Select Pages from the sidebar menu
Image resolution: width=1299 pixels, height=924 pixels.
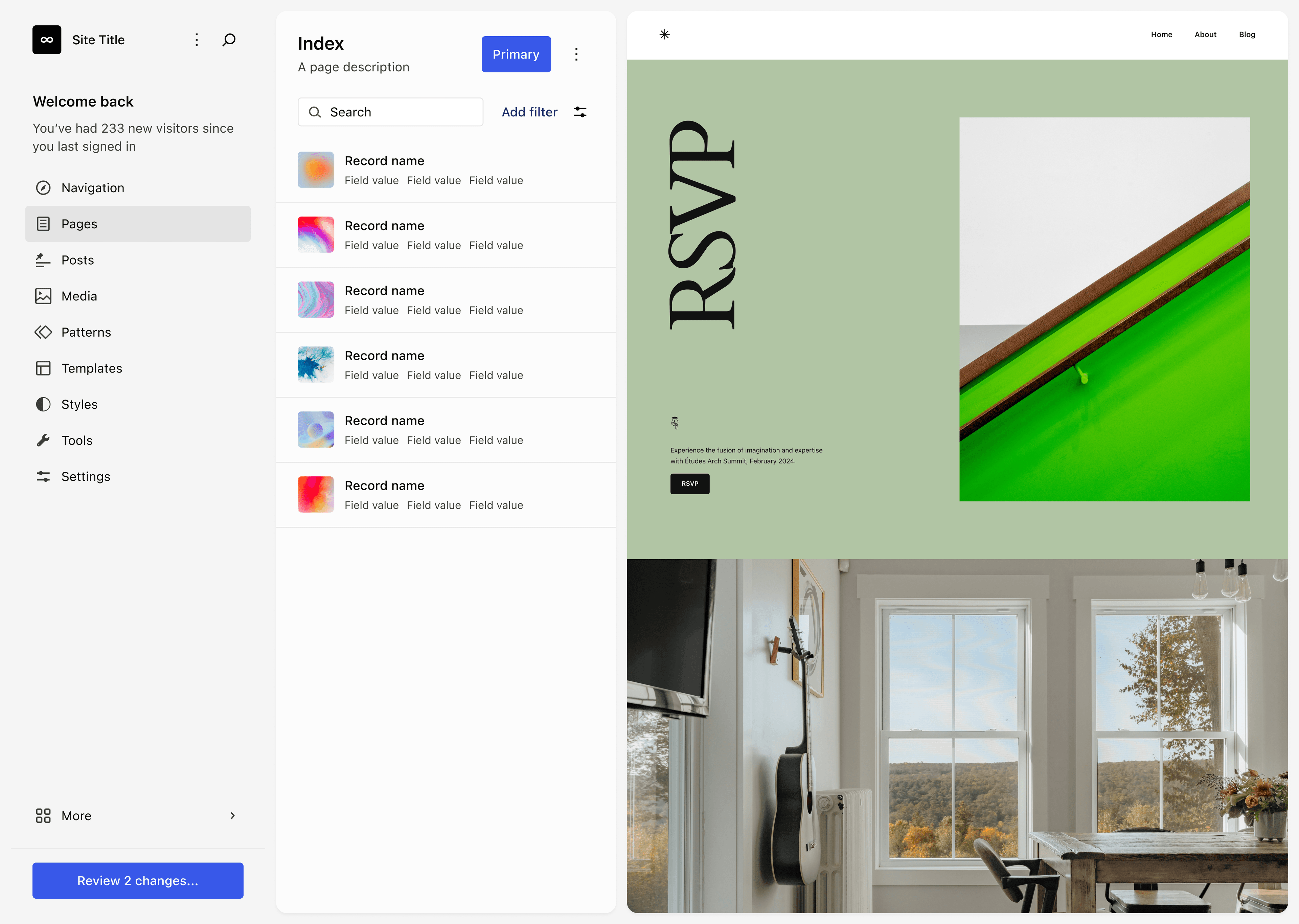(79, 223)
